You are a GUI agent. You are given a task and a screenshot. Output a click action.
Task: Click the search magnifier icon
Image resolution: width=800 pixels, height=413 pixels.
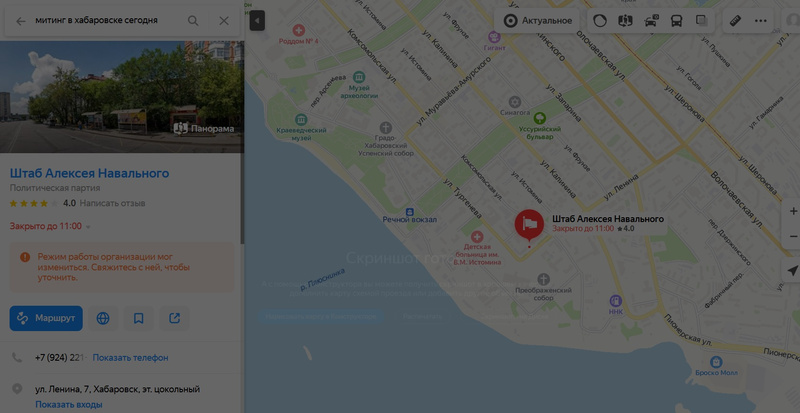[193, 21]
